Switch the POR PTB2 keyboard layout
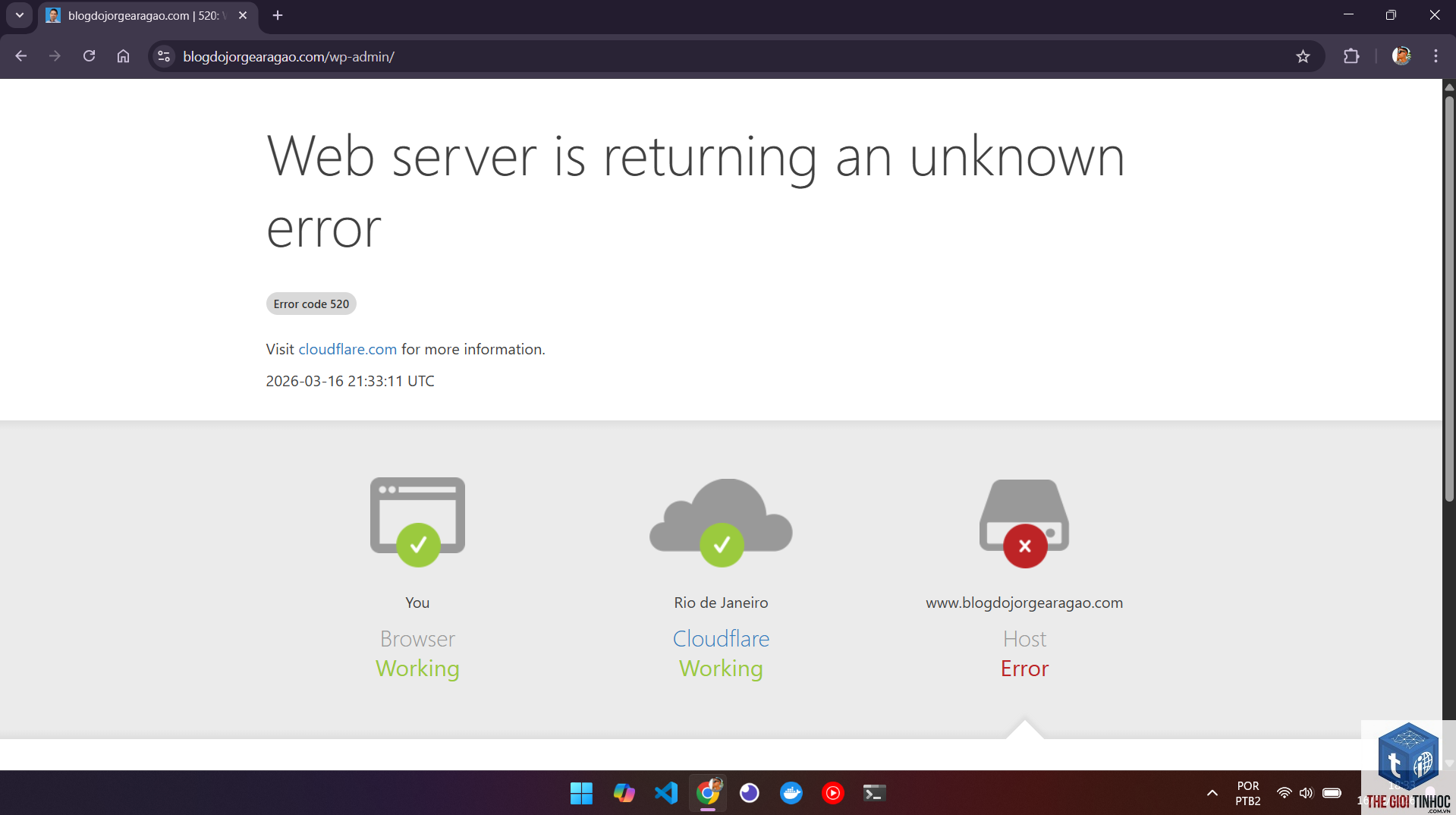 pos(1248,793)
